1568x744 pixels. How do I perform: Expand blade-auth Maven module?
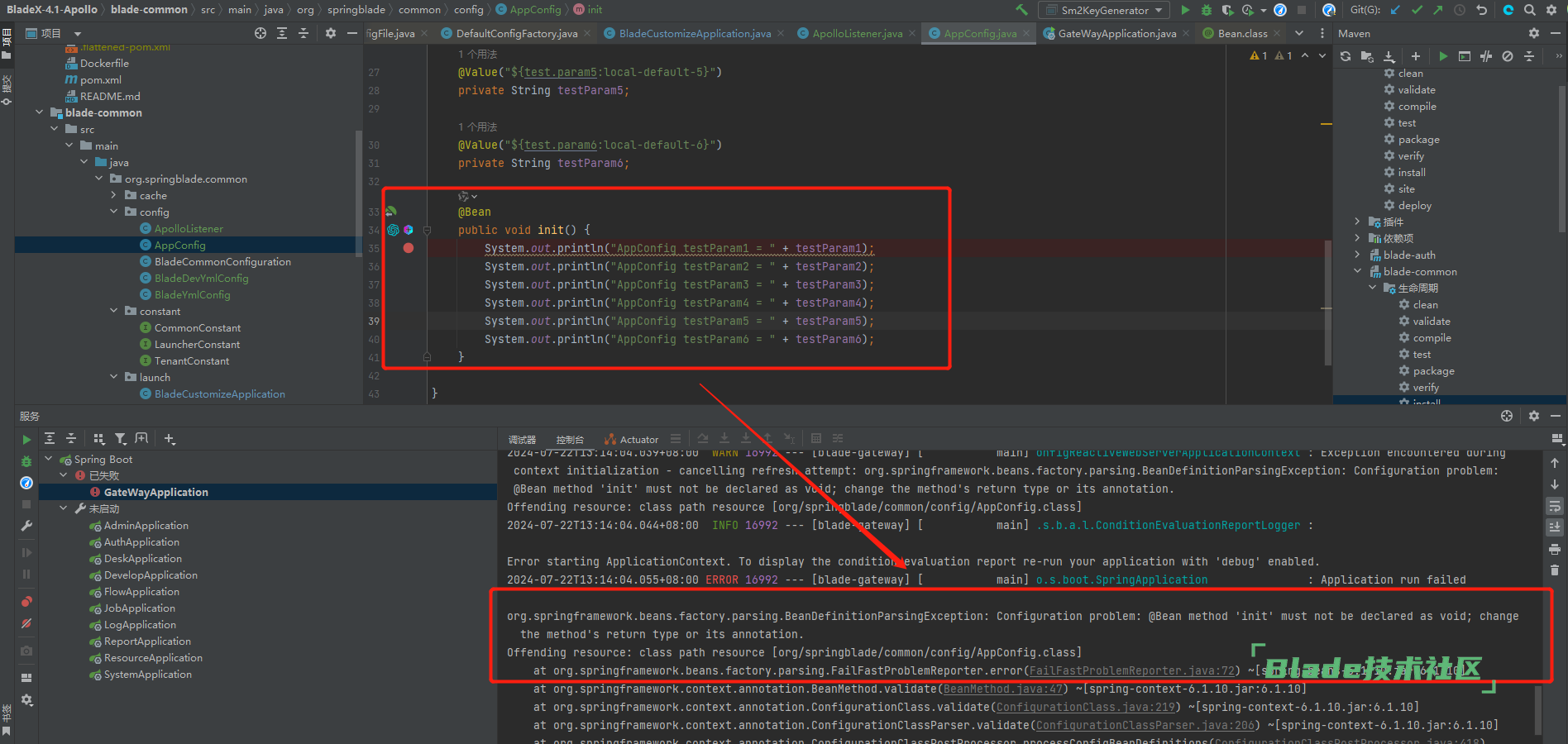click(x=1357, y=255)
